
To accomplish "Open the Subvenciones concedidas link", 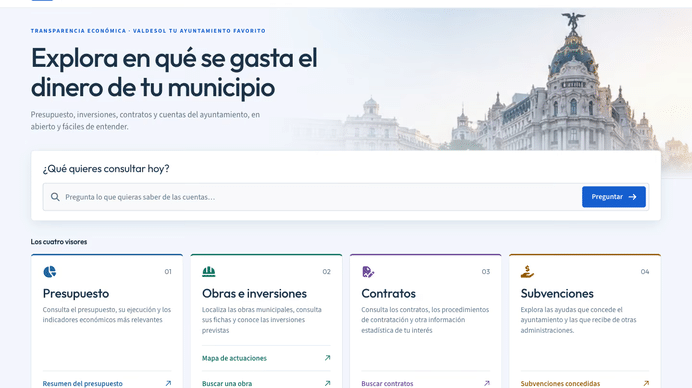I will coord(560,384).
